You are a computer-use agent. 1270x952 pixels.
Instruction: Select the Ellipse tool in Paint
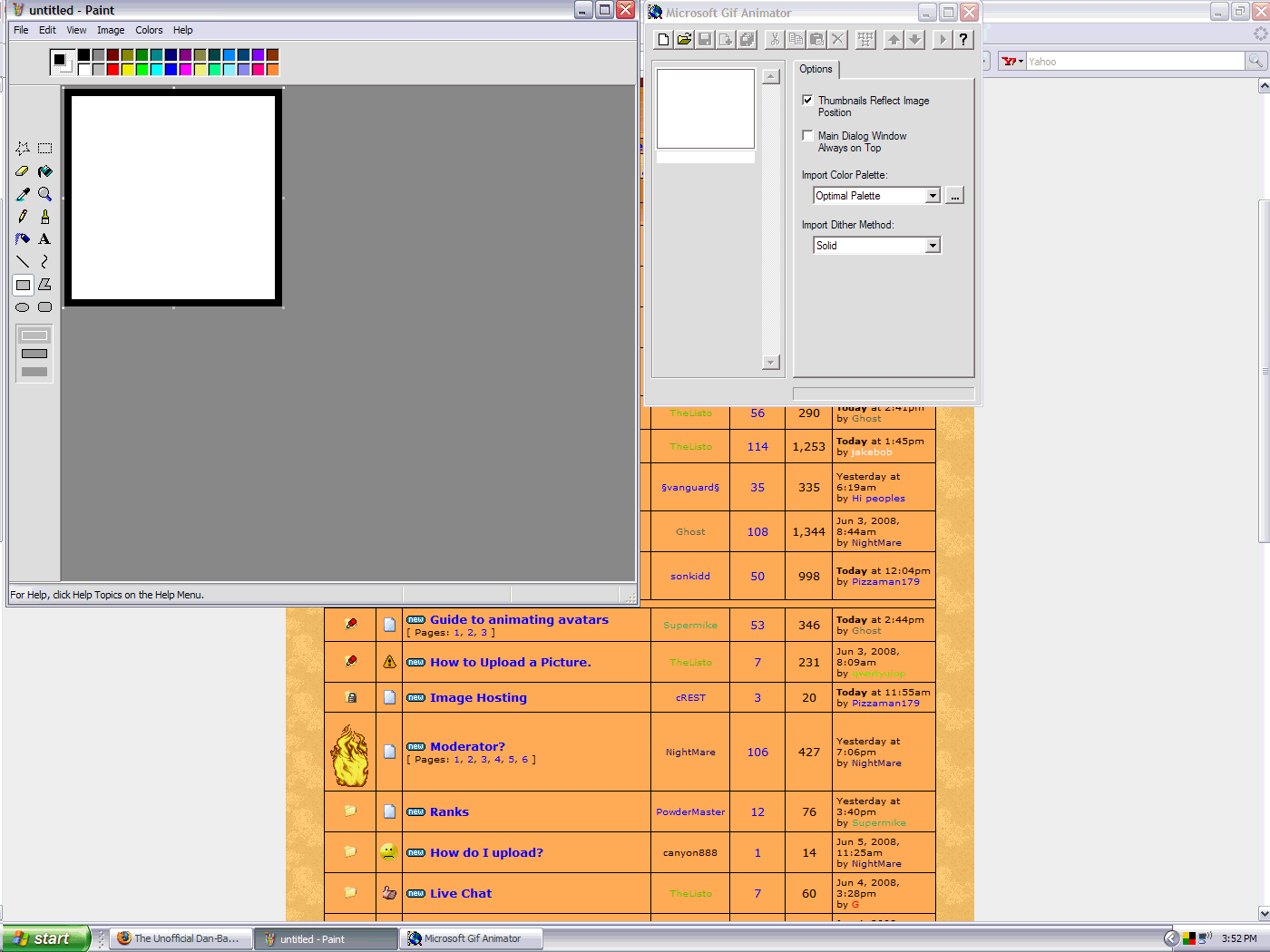(x=23, y=307)
